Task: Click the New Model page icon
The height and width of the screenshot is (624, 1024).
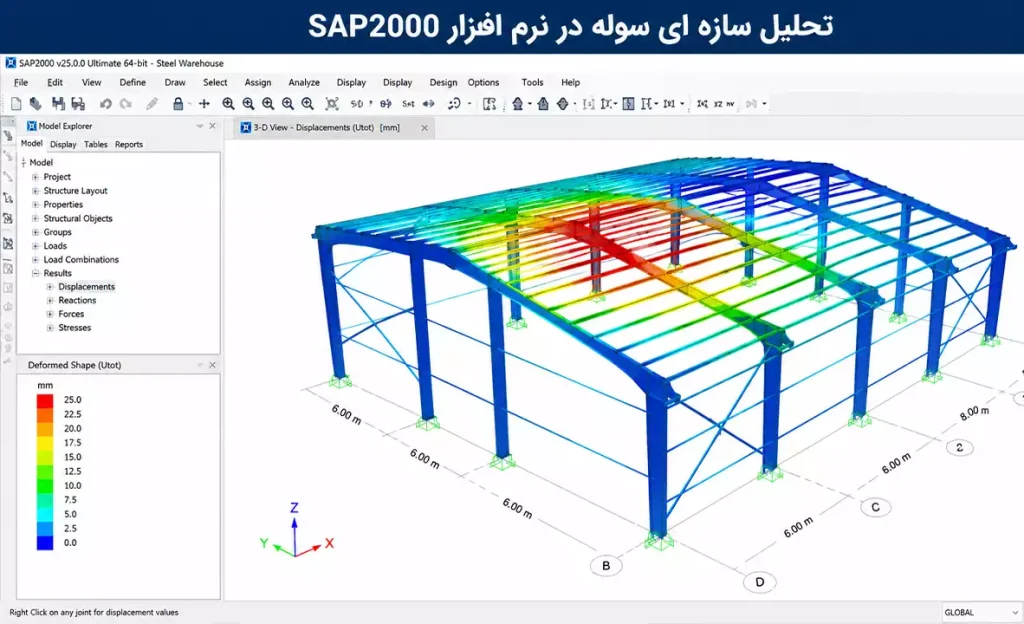Action: (x=16, y=104)
